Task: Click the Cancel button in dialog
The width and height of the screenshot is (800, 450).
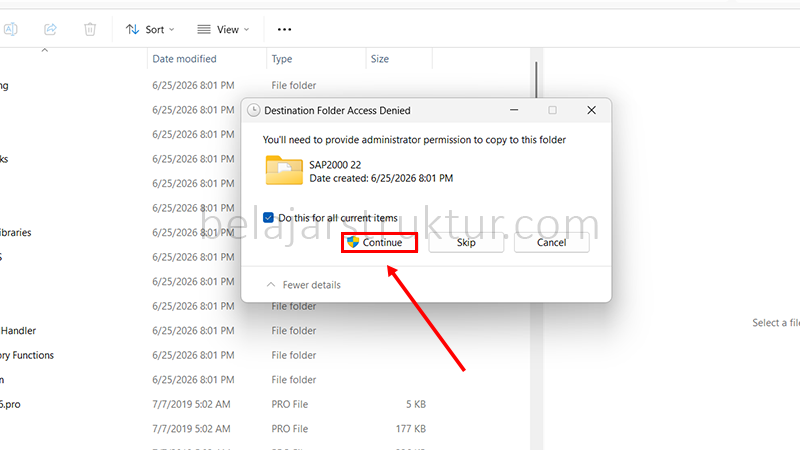Action: pos(552,242)
